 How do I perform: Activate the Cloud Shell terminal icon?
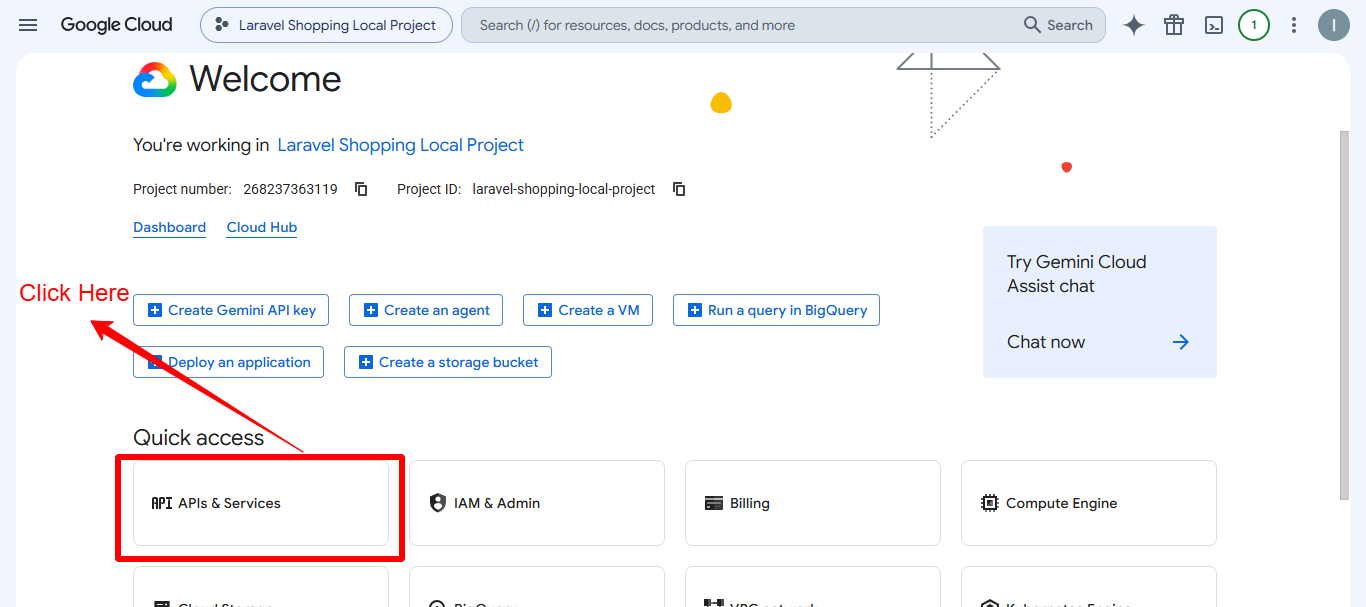[1214, 25]
